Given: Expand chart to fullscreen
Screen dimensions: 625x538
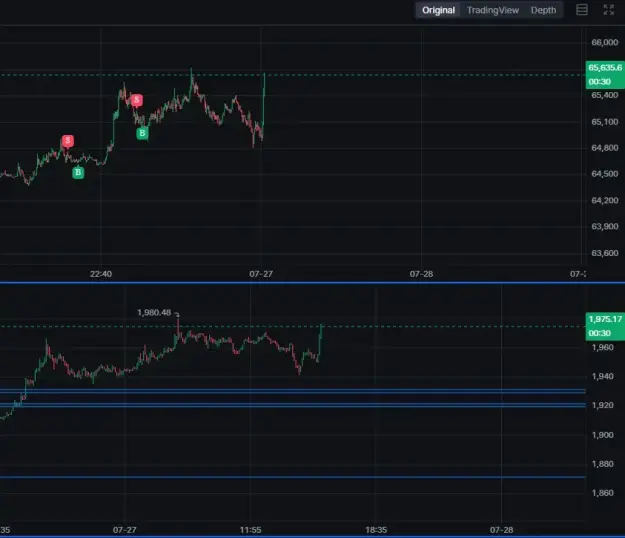Looking at the screenshot, I should (609, 10).
